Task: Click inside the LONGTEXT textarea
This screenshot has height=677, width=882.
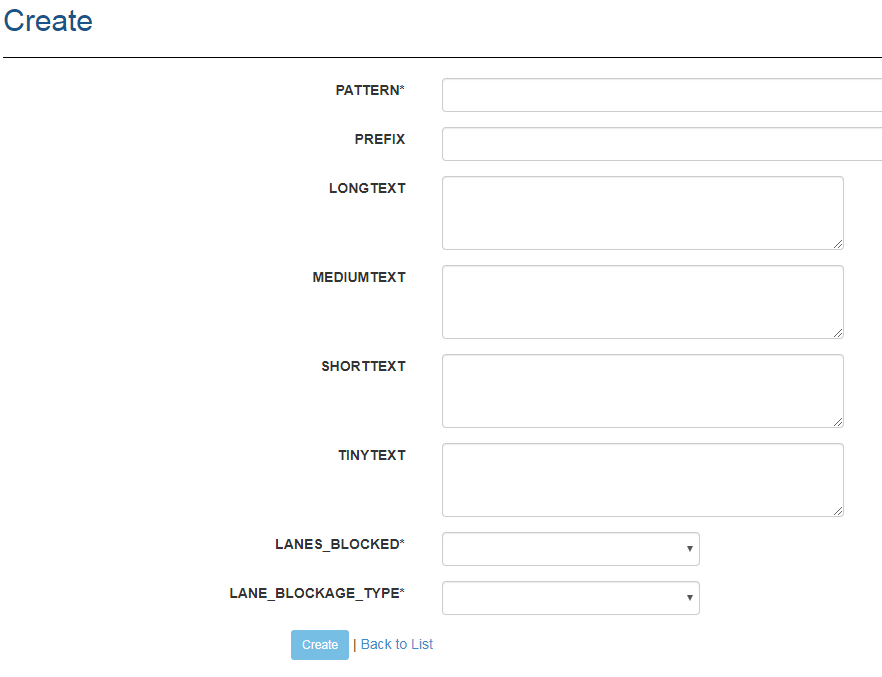Action: point(642,213)
